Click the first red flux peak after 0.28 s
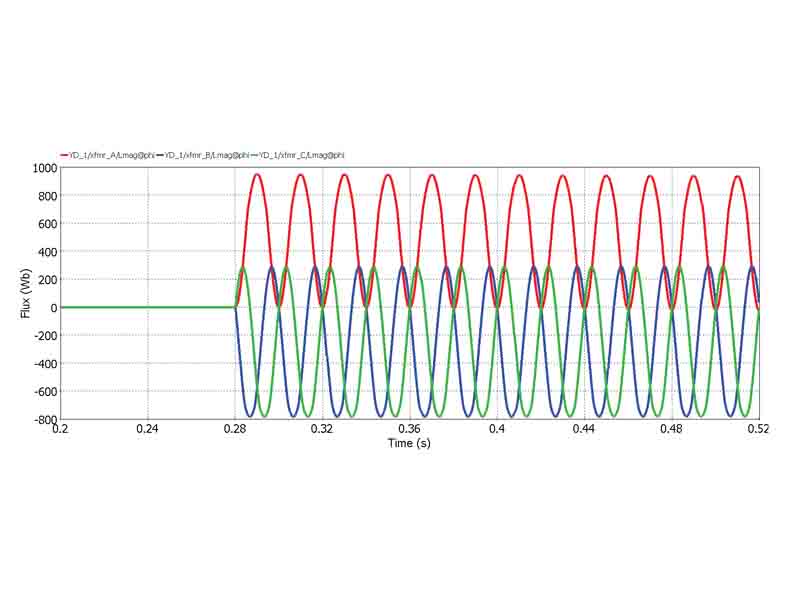792x612 pixels. coord(256,175)
